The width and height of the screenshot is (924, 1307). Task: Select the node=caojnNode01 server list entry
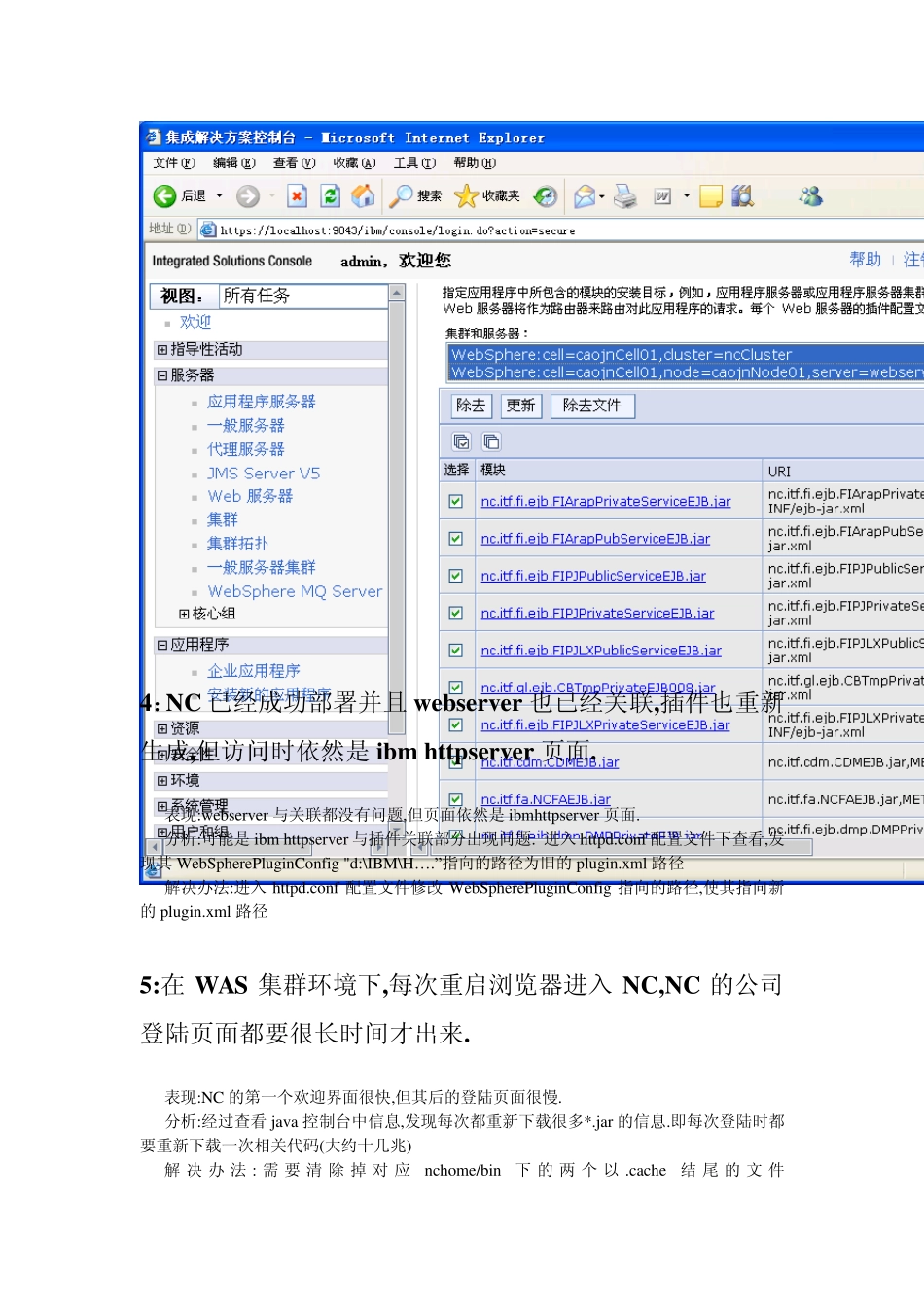point(685,372)
